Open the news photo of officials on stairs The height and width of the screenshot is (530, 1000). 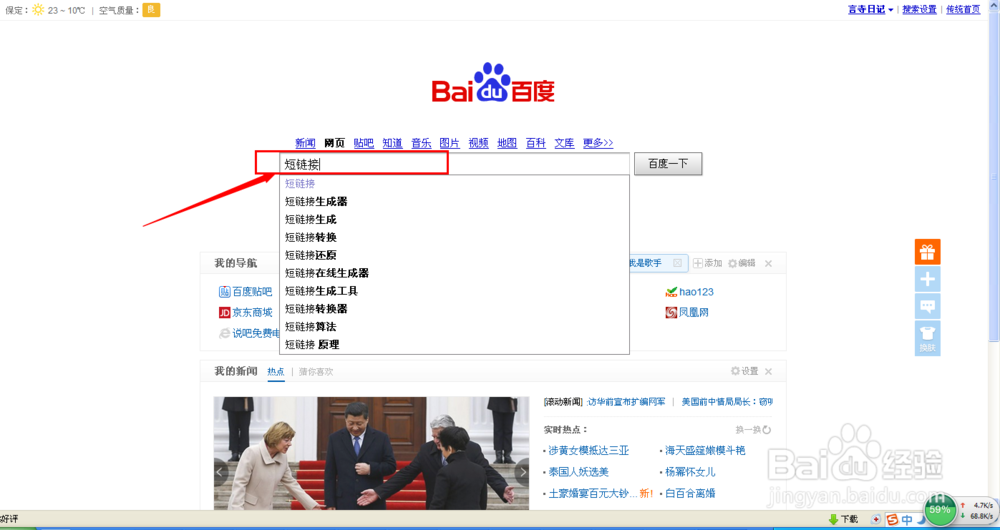pyautogui.click(x=371, y=453)
